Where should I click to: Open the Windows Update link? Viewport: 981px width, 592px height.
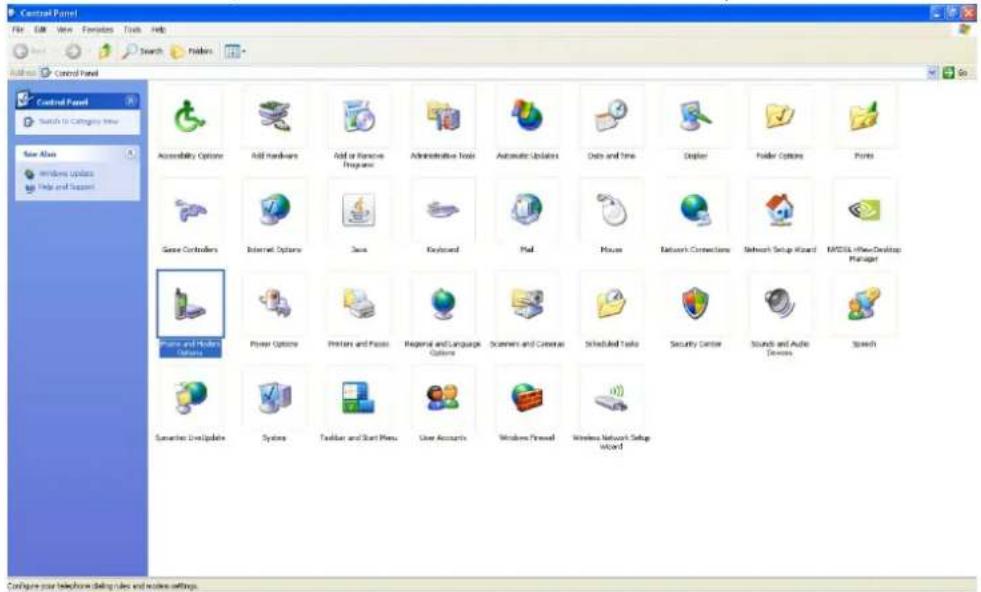66,173
